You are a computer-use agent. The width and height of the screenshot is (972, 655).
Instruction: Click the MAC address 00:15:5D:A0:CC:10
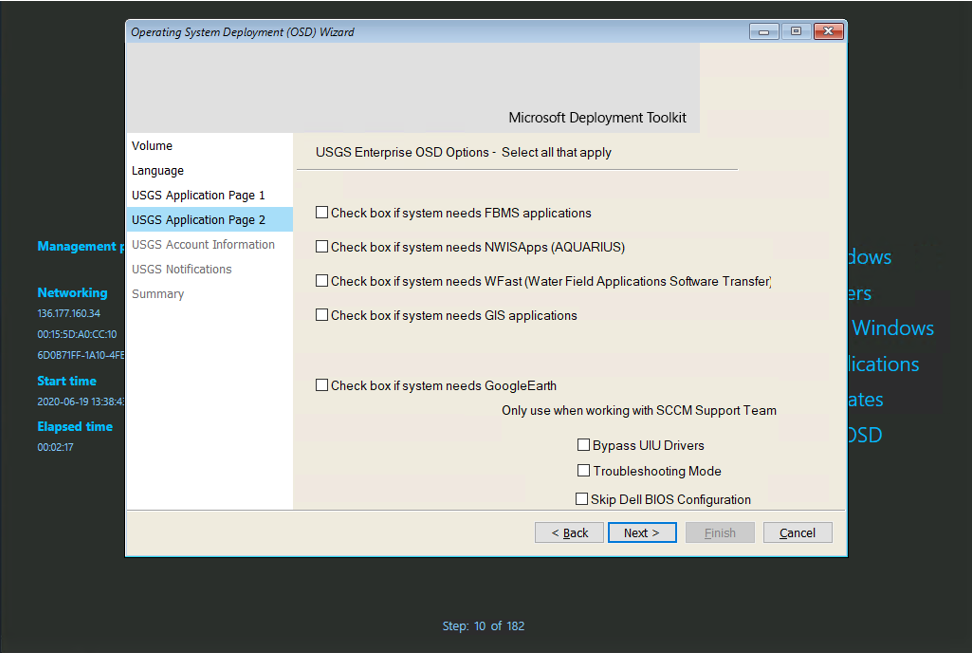(x=77, y=335)
